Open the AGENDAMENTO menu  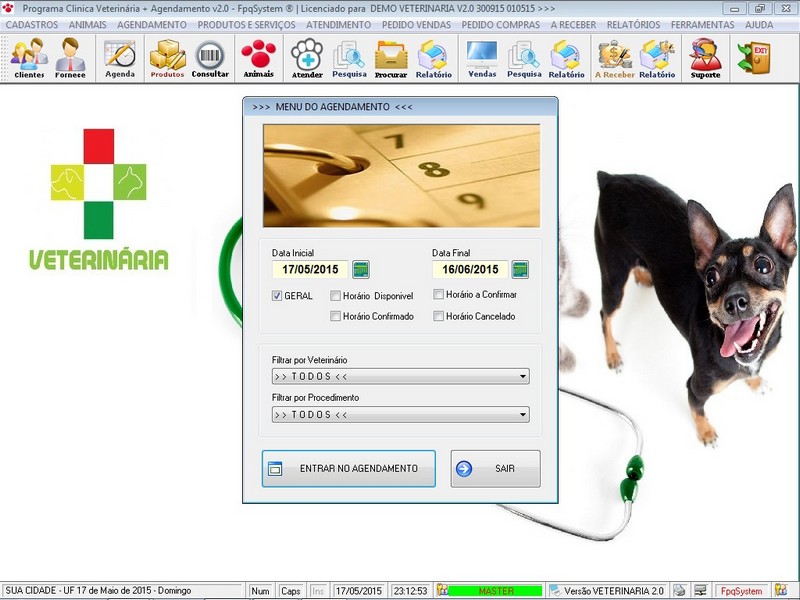point(152,24)
